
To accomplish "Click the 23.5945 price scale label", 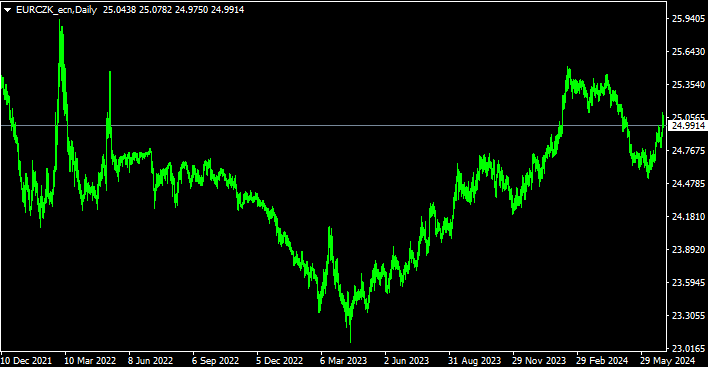I will (688, 282).
